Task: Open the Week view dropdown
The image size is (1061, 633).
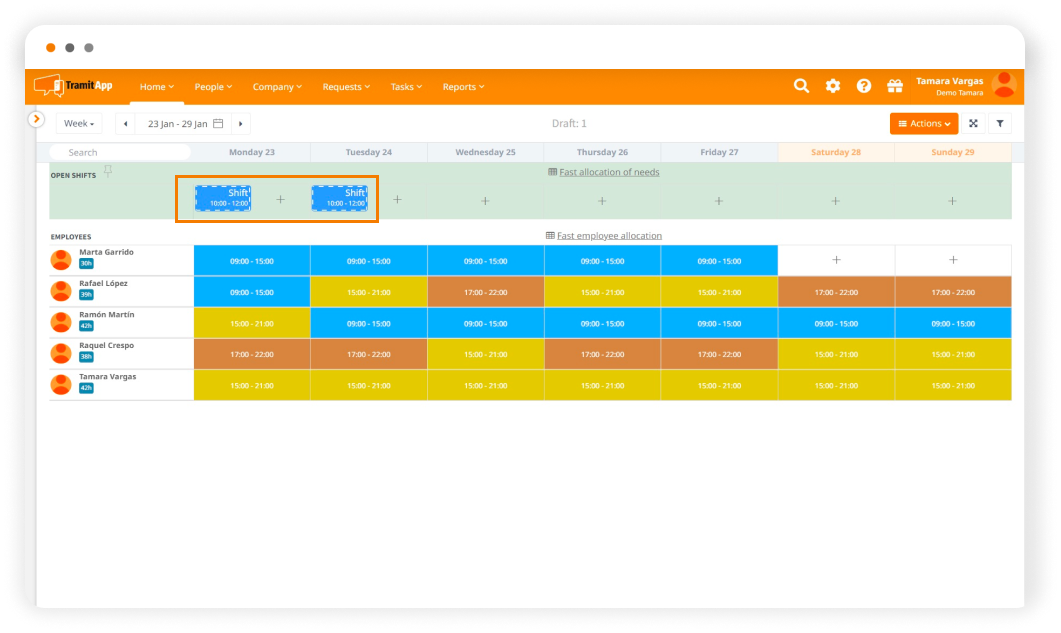Action: point(79,124)
